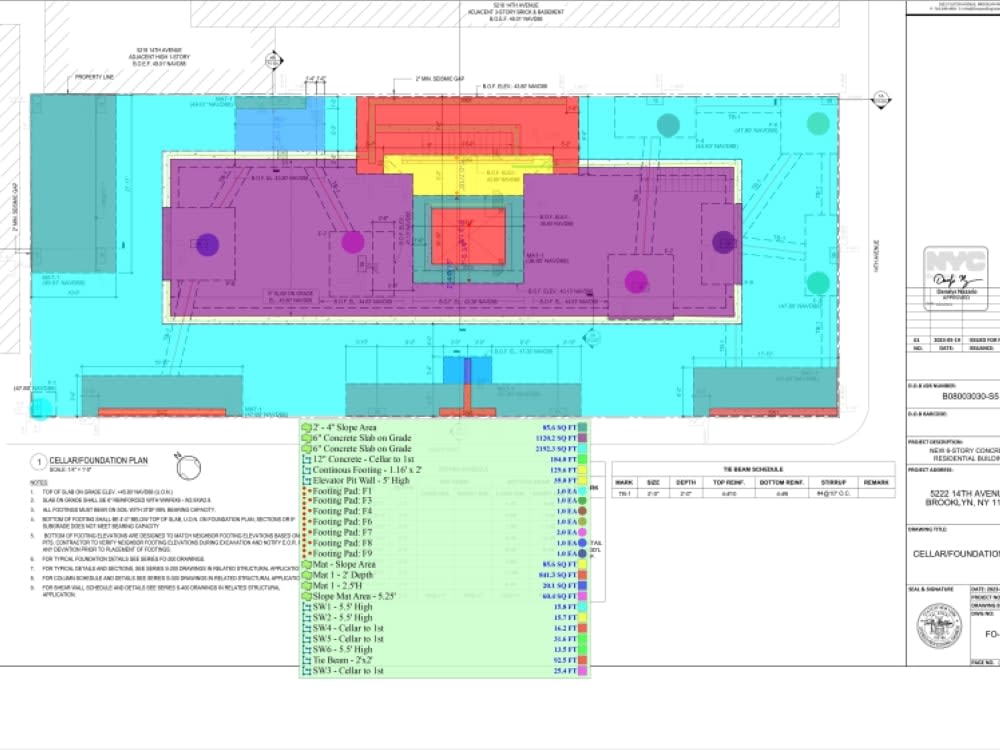Click the linear icon next to "Tie Beam - 2'x2'"
Screen dimensions: 1000x750
306,660
